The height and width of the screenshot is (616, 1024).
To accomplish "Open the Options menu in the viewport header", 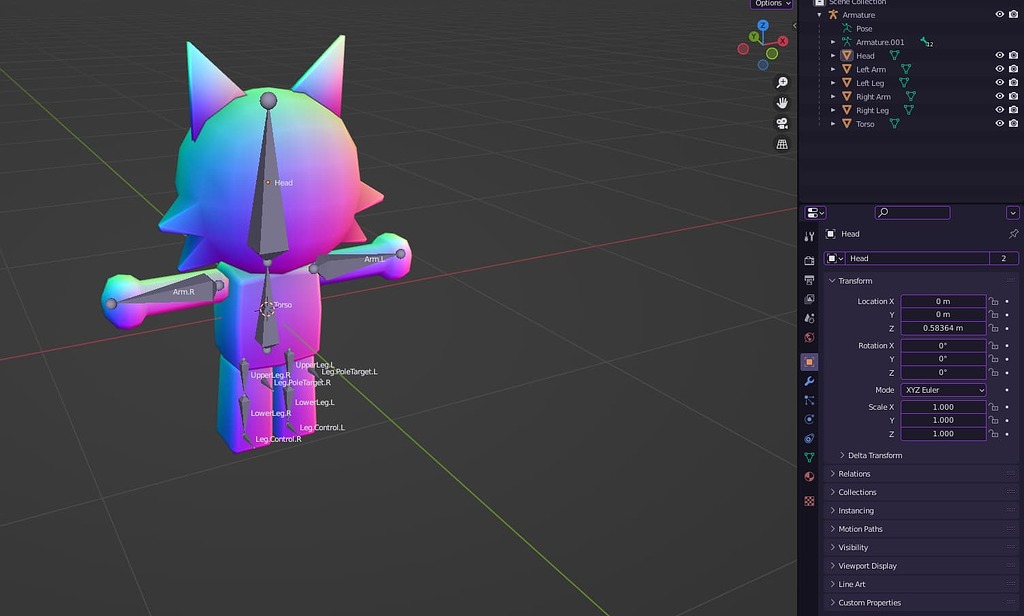I will coord(770,4).
